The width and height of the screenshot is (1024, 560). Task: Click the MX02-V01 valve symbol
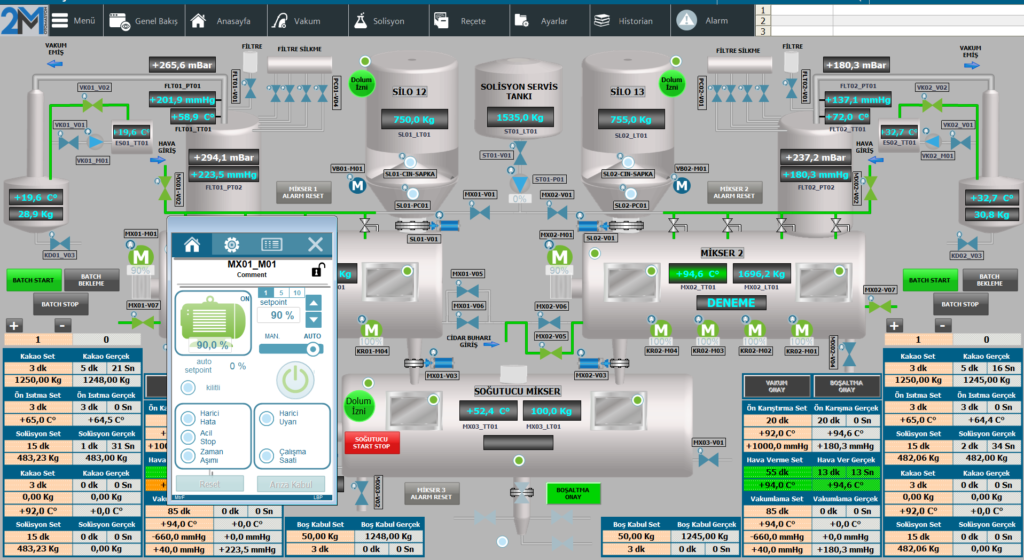click(557, 212)
